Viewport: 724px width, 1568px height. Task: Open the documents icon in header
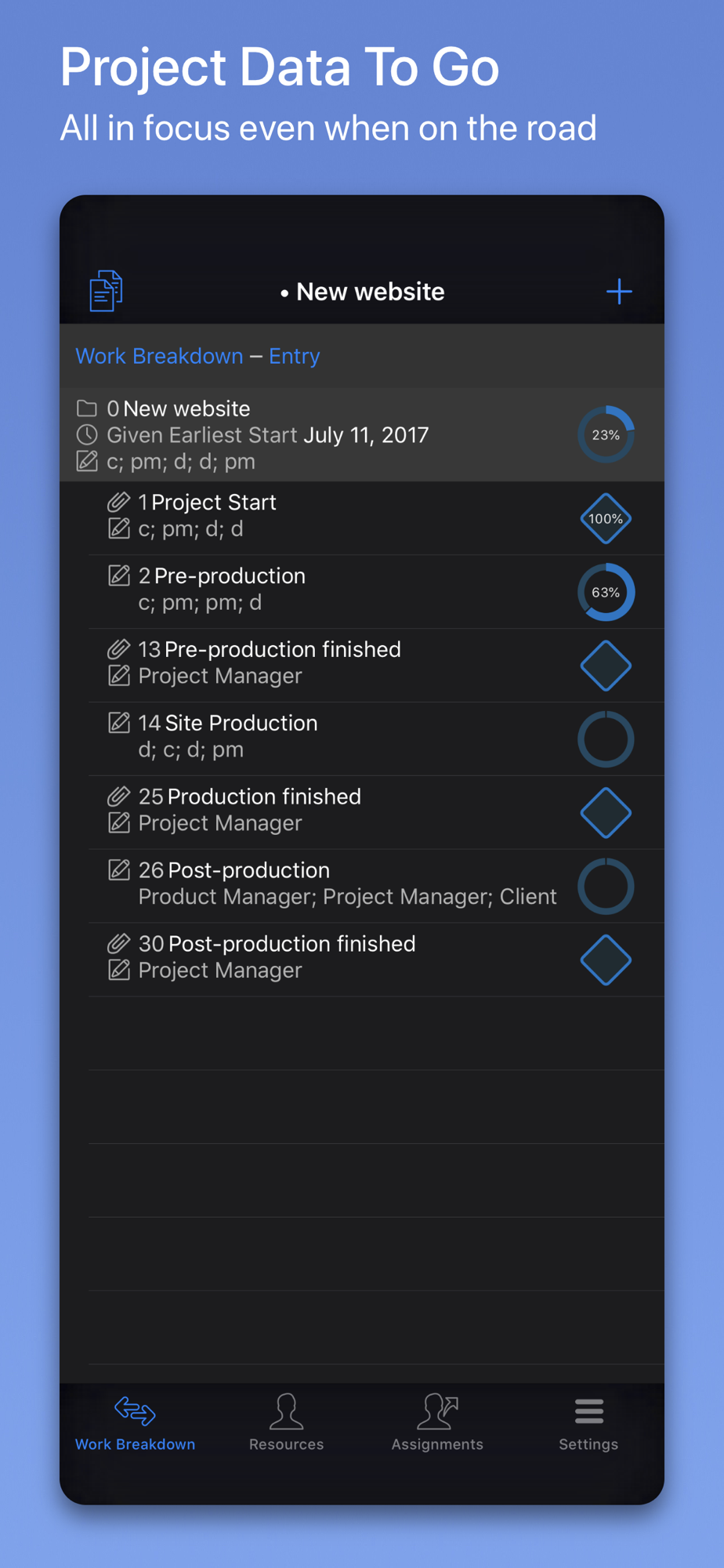(106, 291)
